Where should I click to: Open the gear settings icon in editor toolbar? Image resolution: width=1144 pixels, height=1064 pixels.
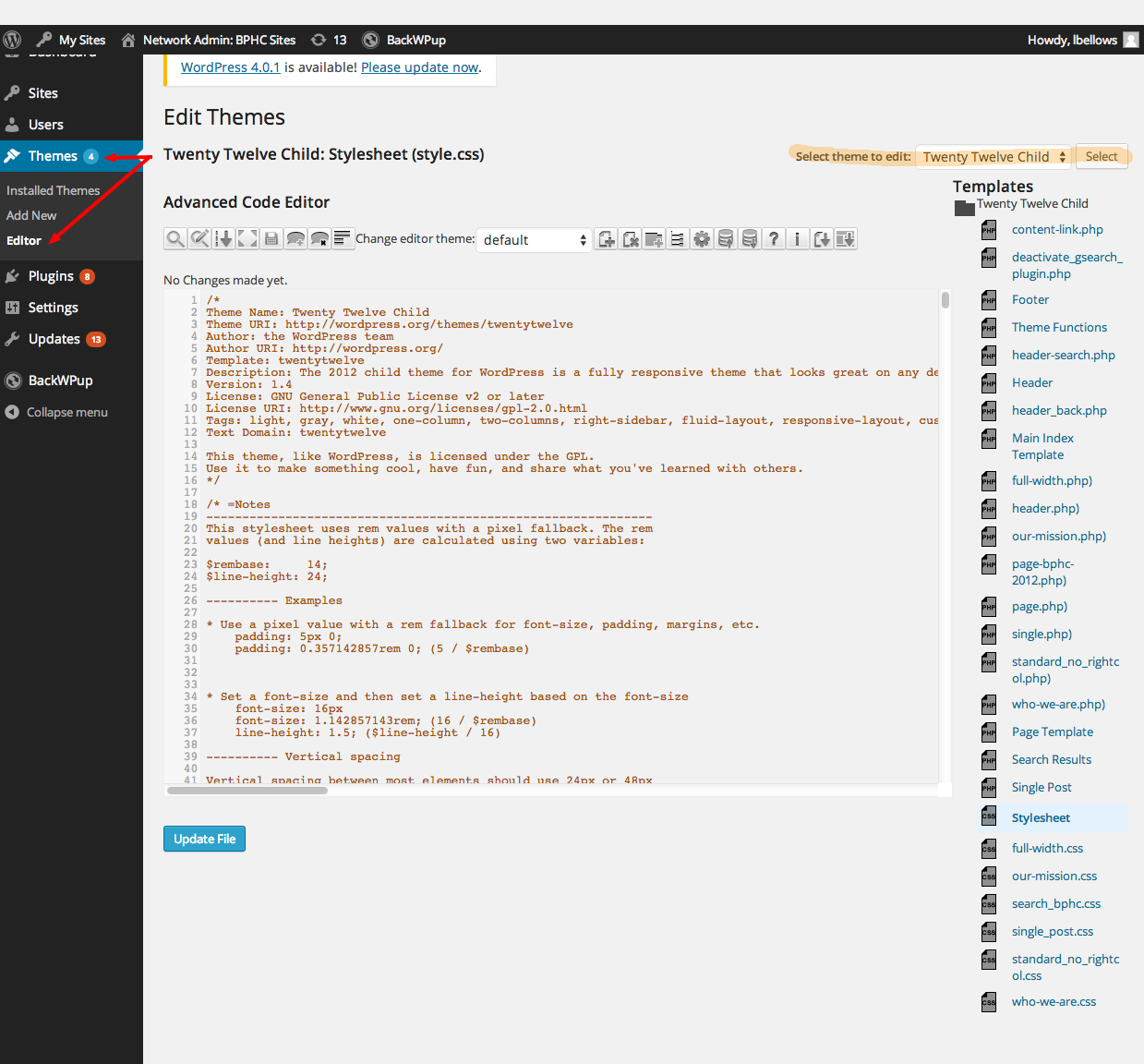point(702,239)
